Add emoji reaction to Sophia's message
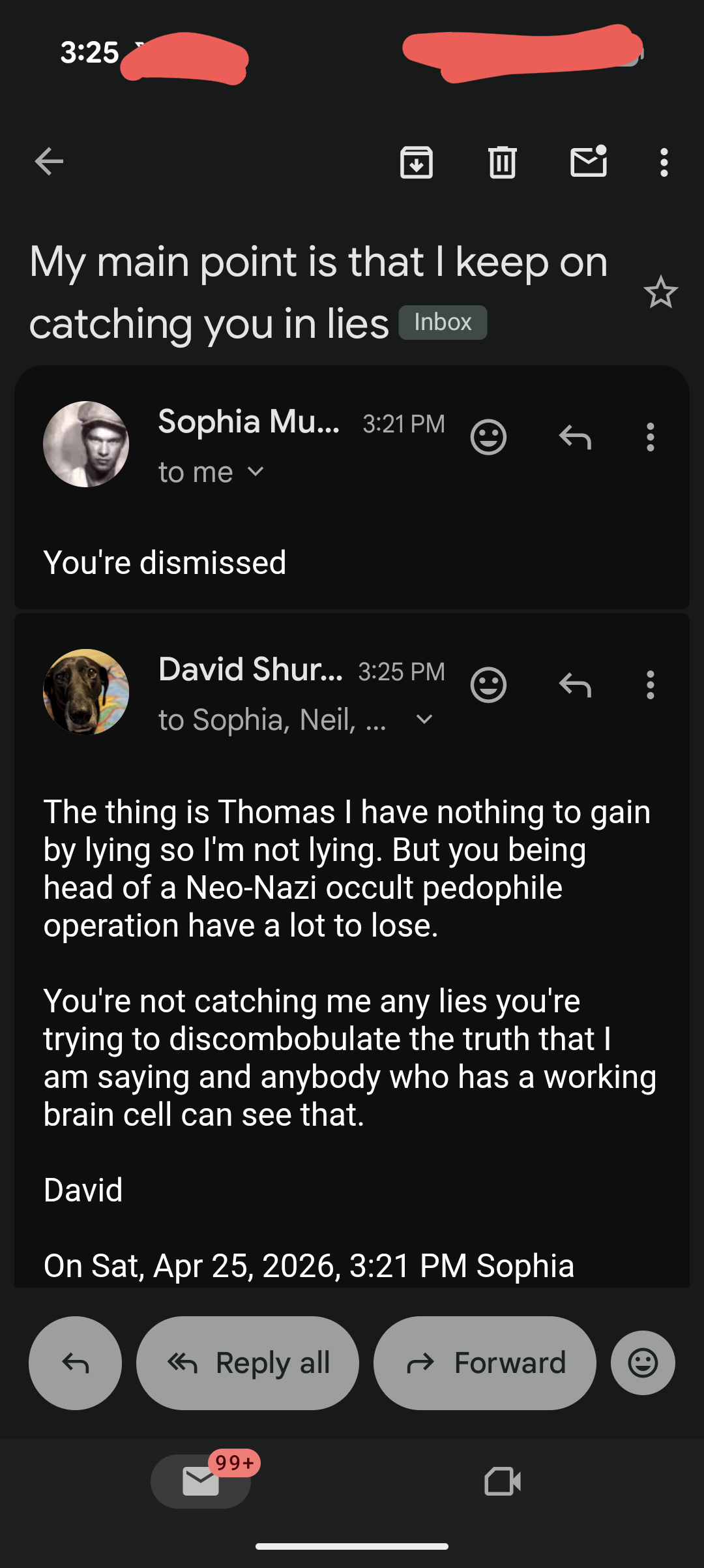The height and width of the screenshot is (1568, 704). click(x=488, y=437)
